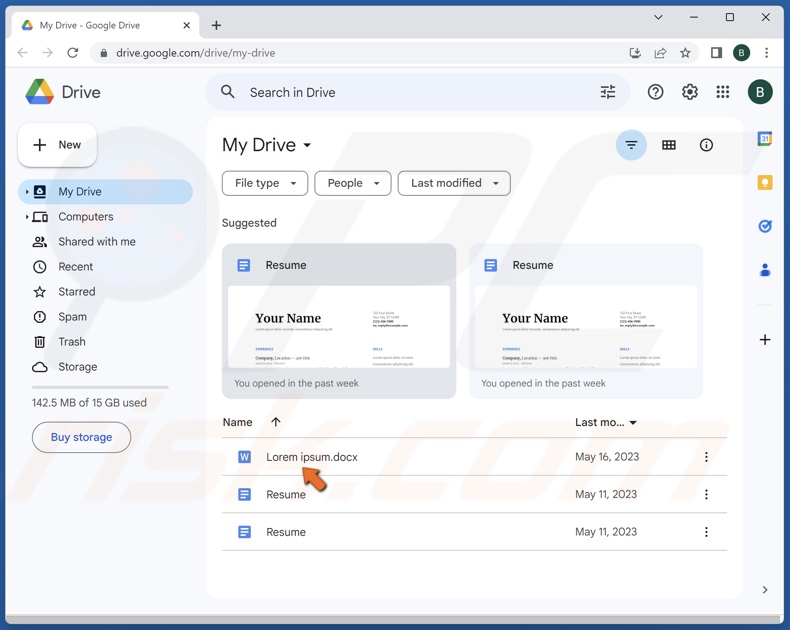Image resolution: width=790 pixels, height=630 pixels.
Task: Toggle the browser side panel
Action: click(x=716, y=53)
